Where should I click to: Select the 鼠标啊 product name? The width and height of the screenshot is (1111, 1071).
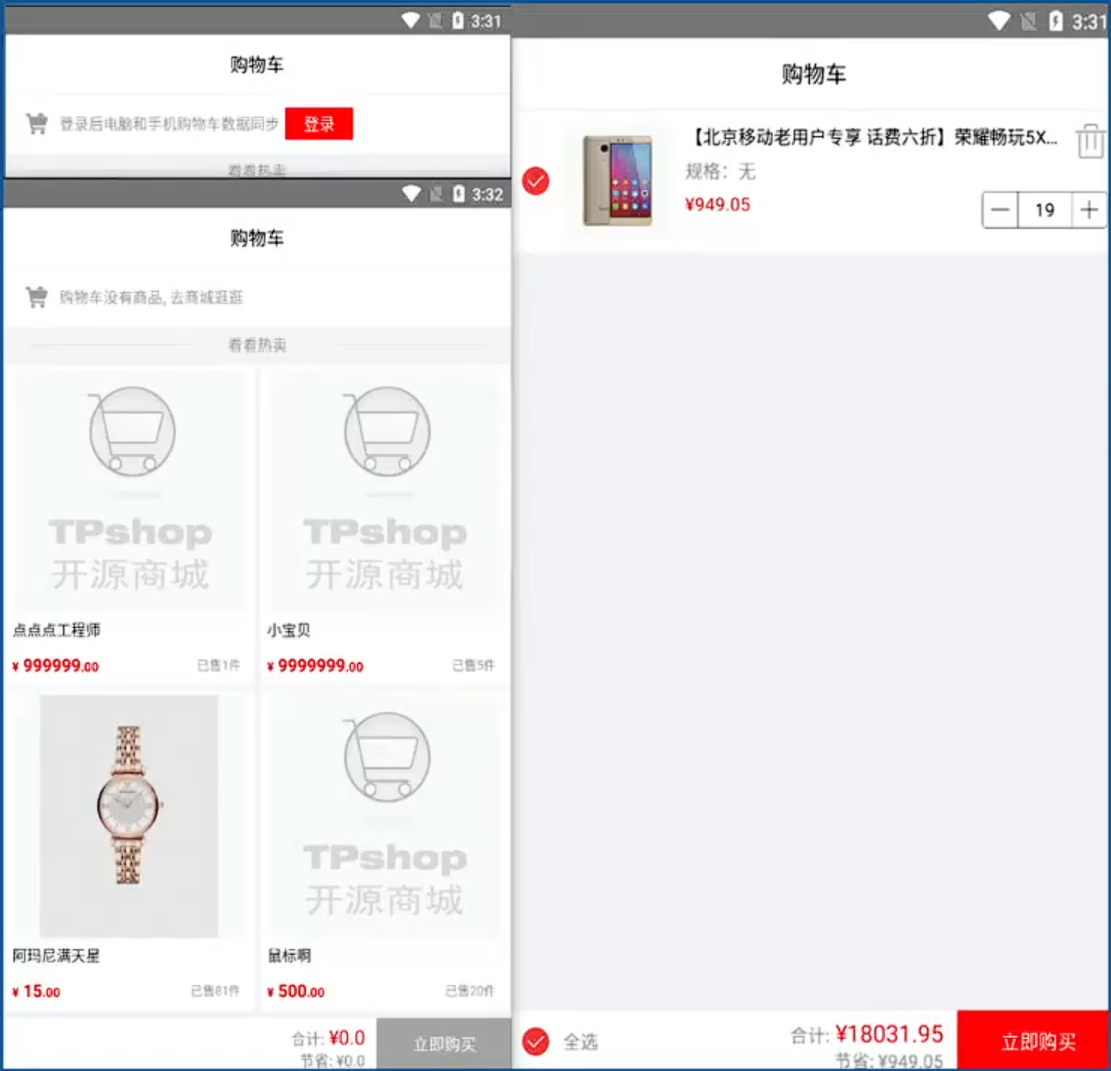(288, 956)
